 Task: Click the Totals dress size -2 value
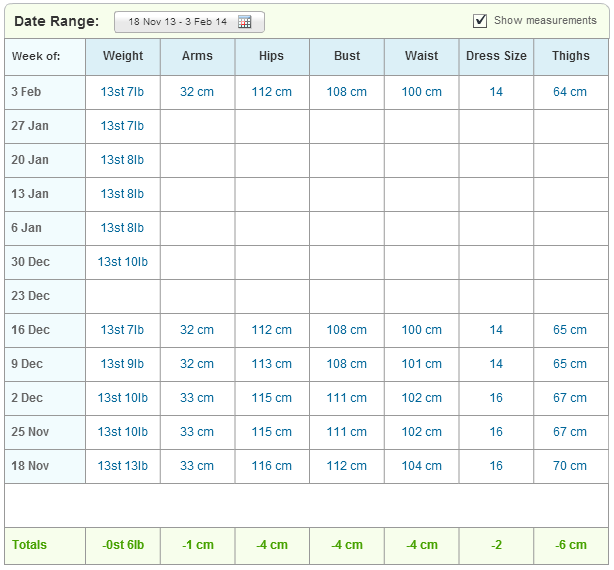tap(496, 545)
